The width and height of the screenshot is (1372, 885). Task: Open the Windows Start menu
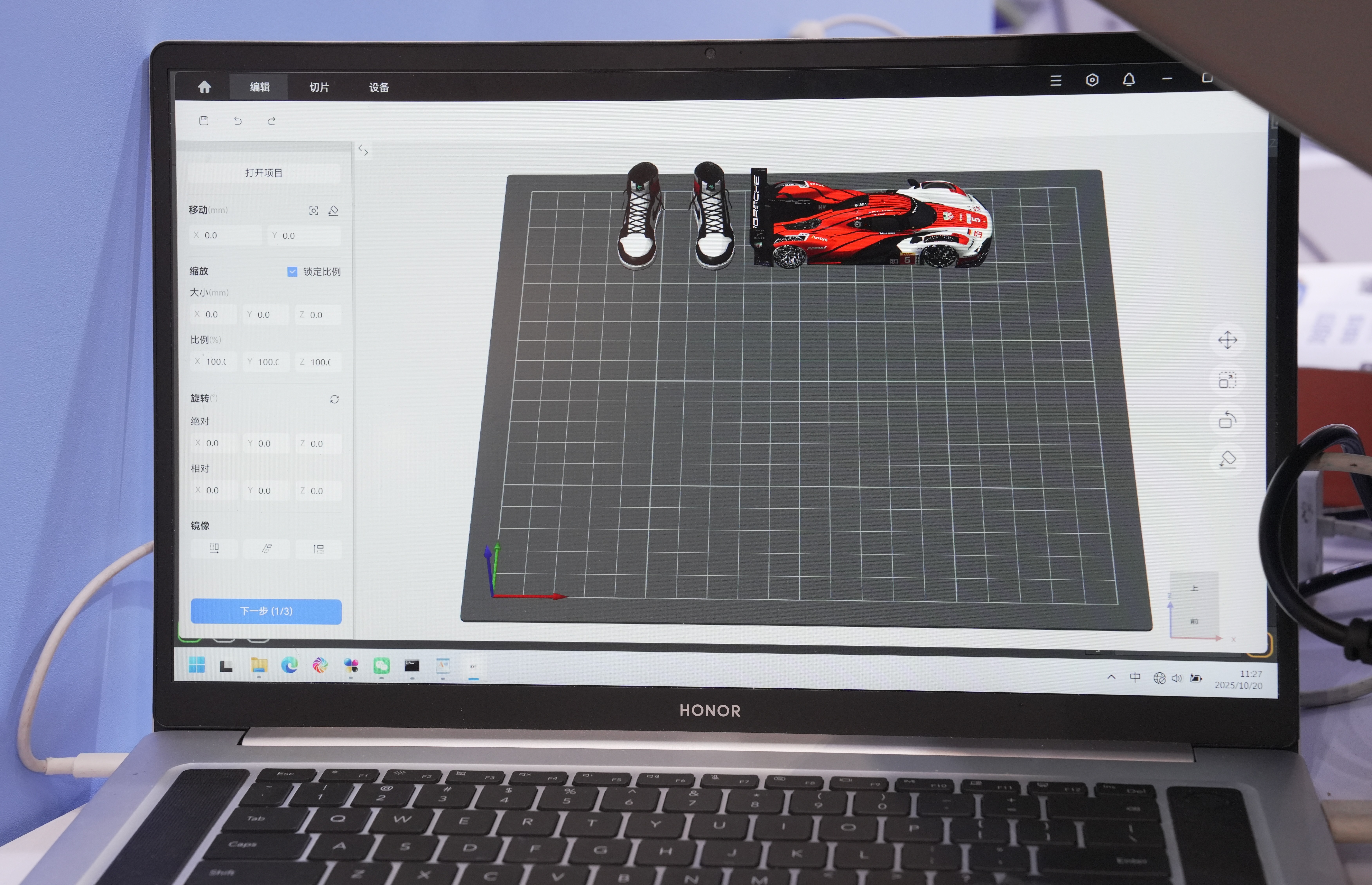pyautogui.click(x=197, y=665)
